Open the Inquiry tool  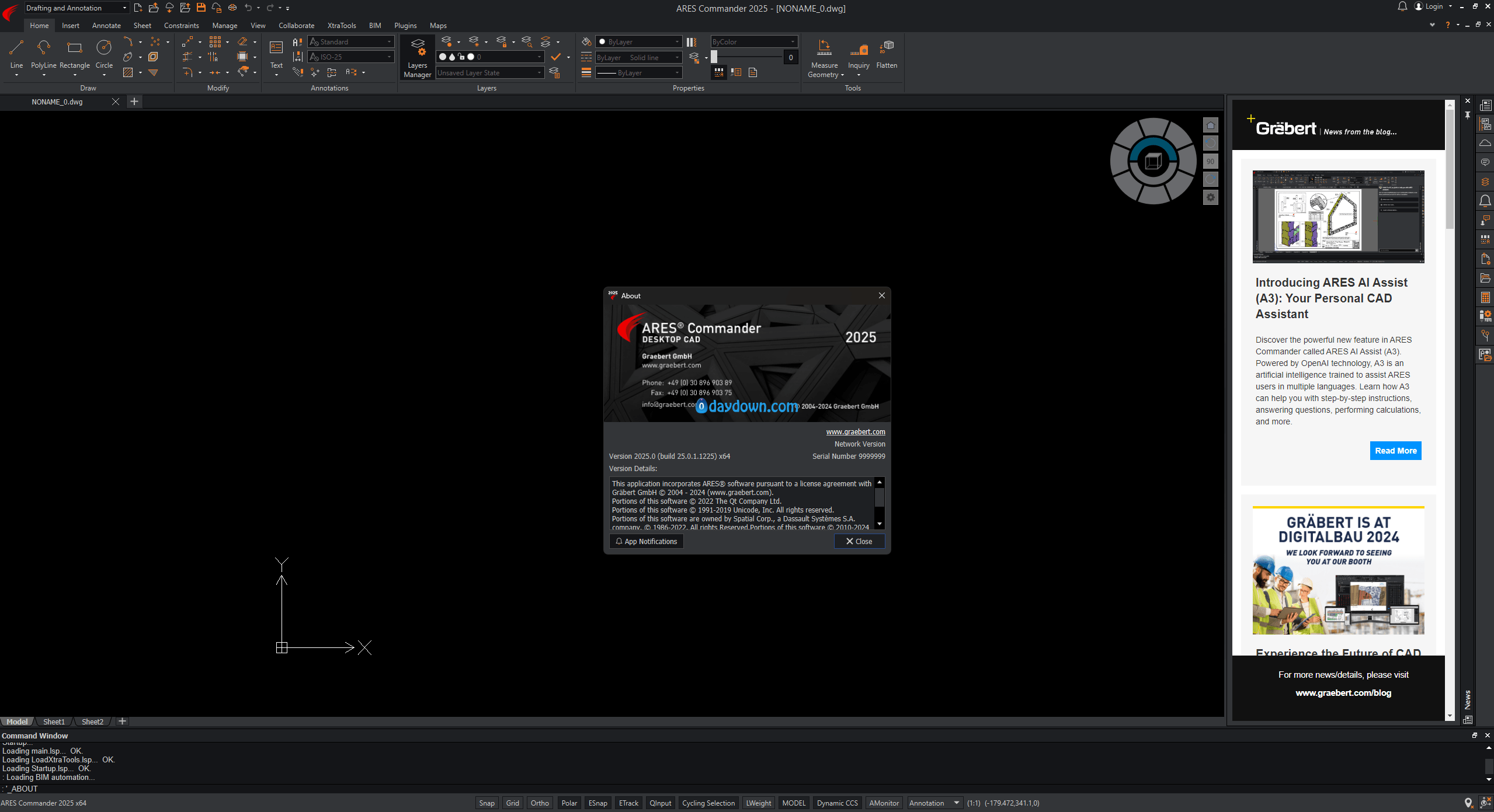pos(859,57)
